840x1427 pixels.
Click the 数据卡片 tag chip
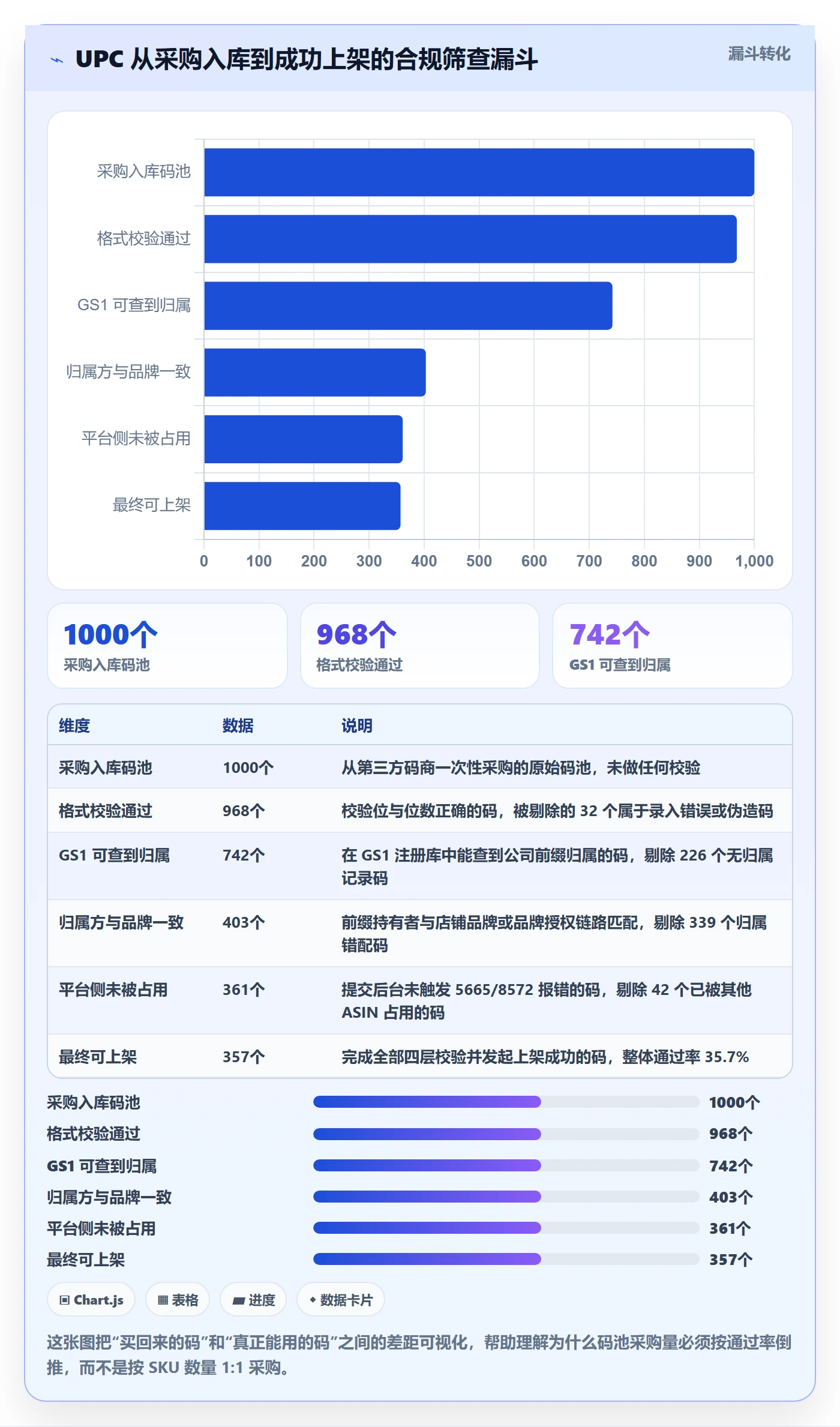pos(341,1300)
